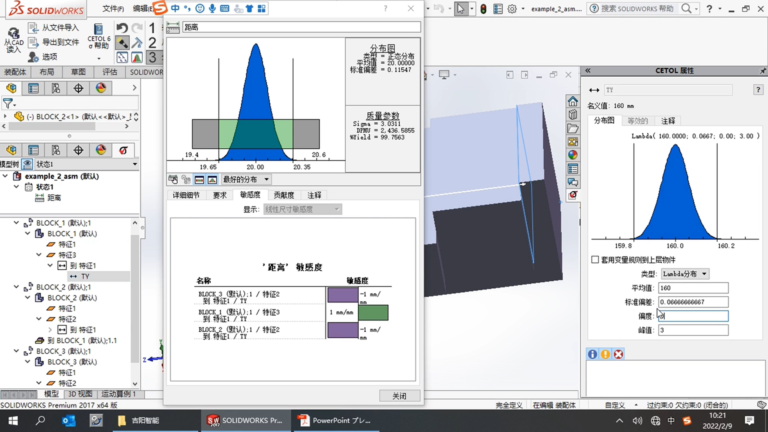Switch to the 详细细节 tab
The image size is (768, 432).
(x=186, y=195)
